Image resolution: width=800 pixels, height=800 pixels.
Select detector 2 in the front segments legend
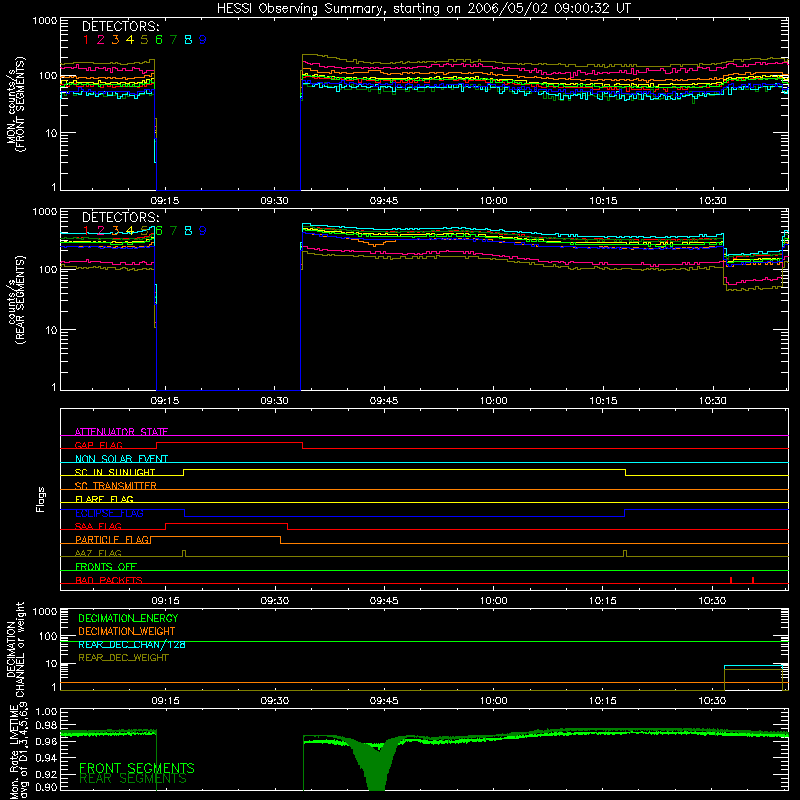[x=101, y=40]
